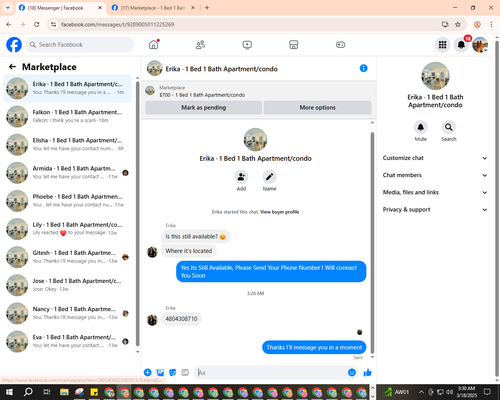Viewport: 500px width, 400px height.
Task: Open Jose conversation in list
Action: 67,285
